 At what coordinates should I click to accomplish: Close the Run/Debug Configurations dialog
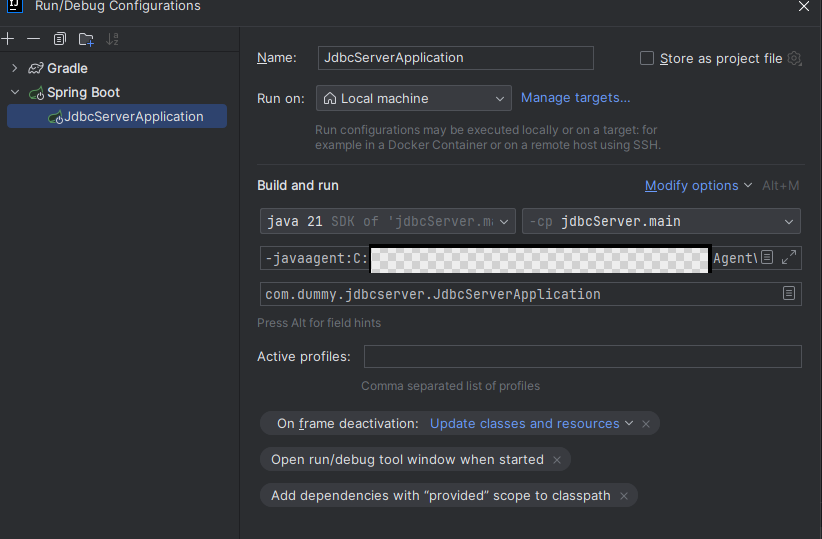coord(804,6)
